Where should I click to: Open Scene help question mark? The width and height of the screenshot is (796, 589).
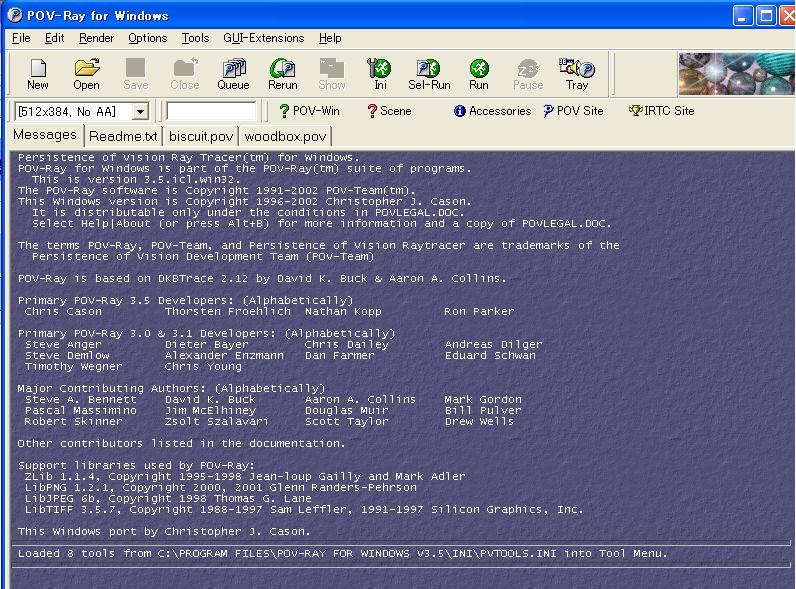click(x=372, y=111)
